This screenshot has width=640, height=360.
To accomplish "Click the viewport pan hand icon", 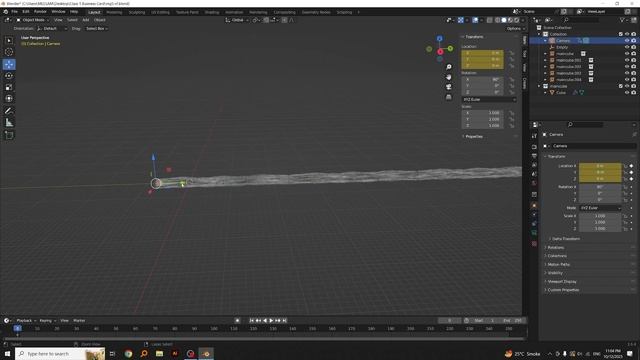I will click(x=449, y=77).
